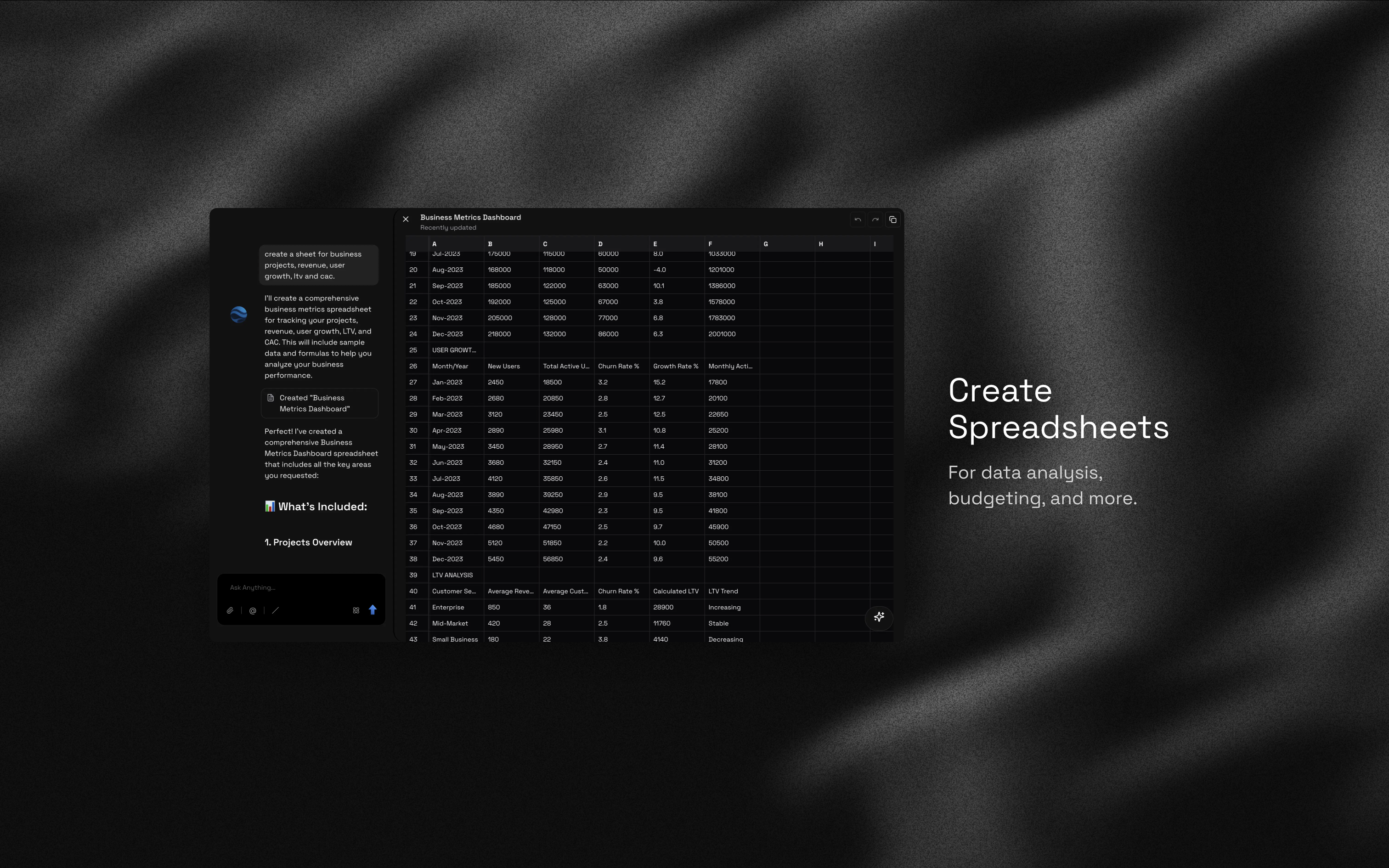The image size is (1389, 868).
Task: Click the USER GROWT... section cell
Action: point(455,350)
